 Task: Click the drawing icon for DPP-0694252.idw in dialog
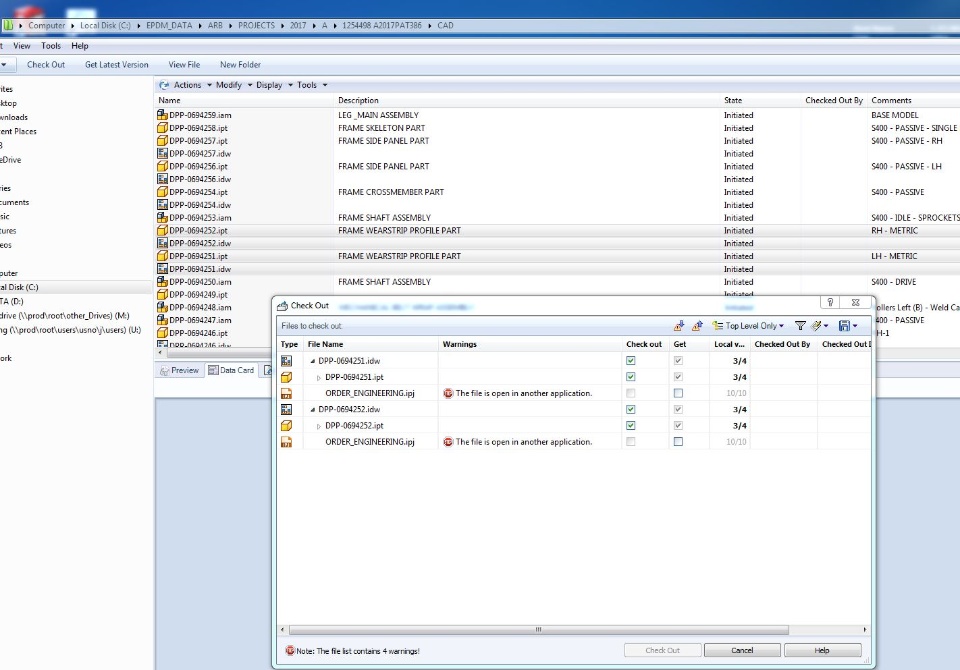(x=286, y=409)
